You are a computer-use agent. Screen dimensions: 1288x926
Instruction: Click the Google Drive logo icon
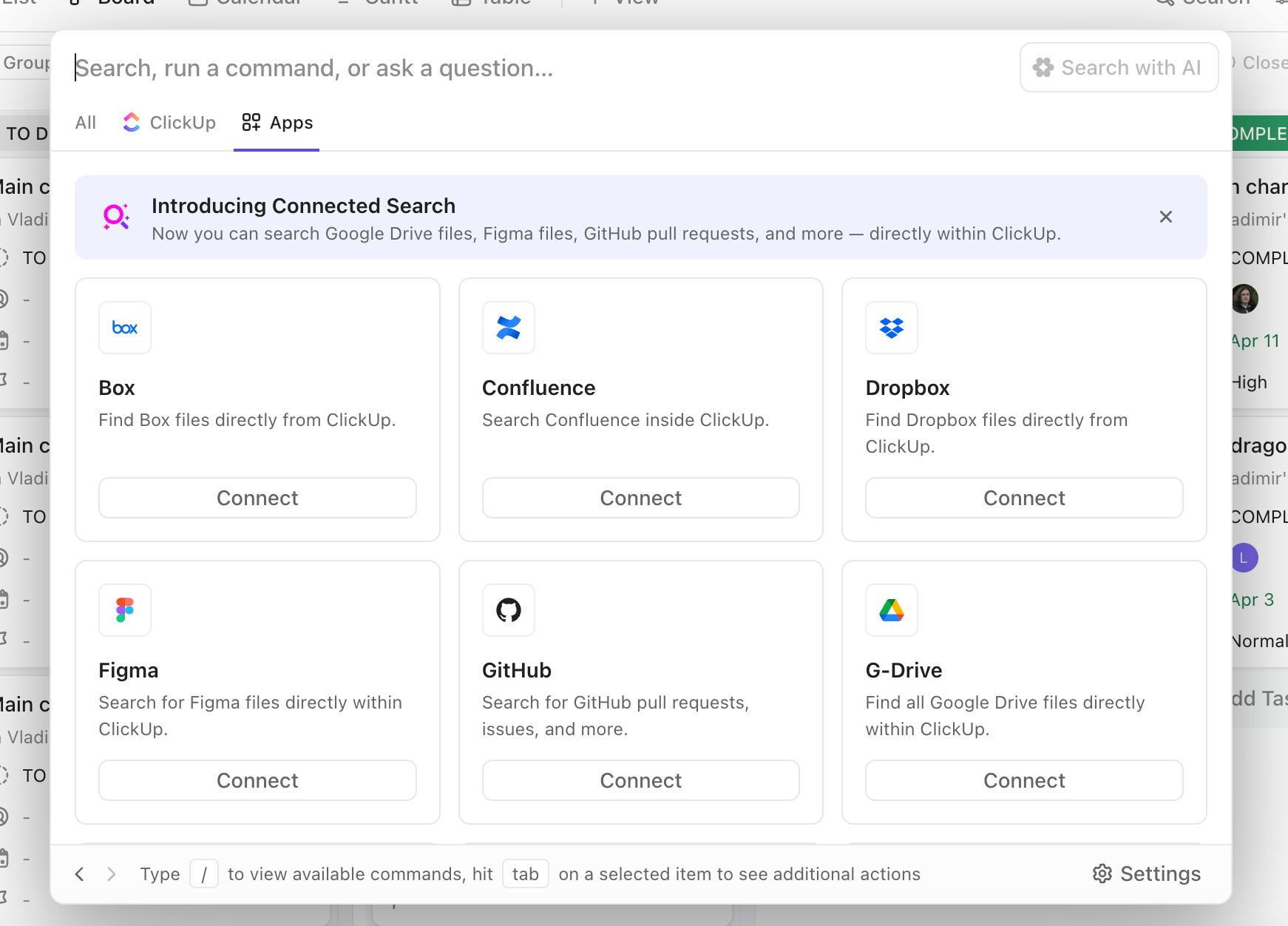coord(891,610)
